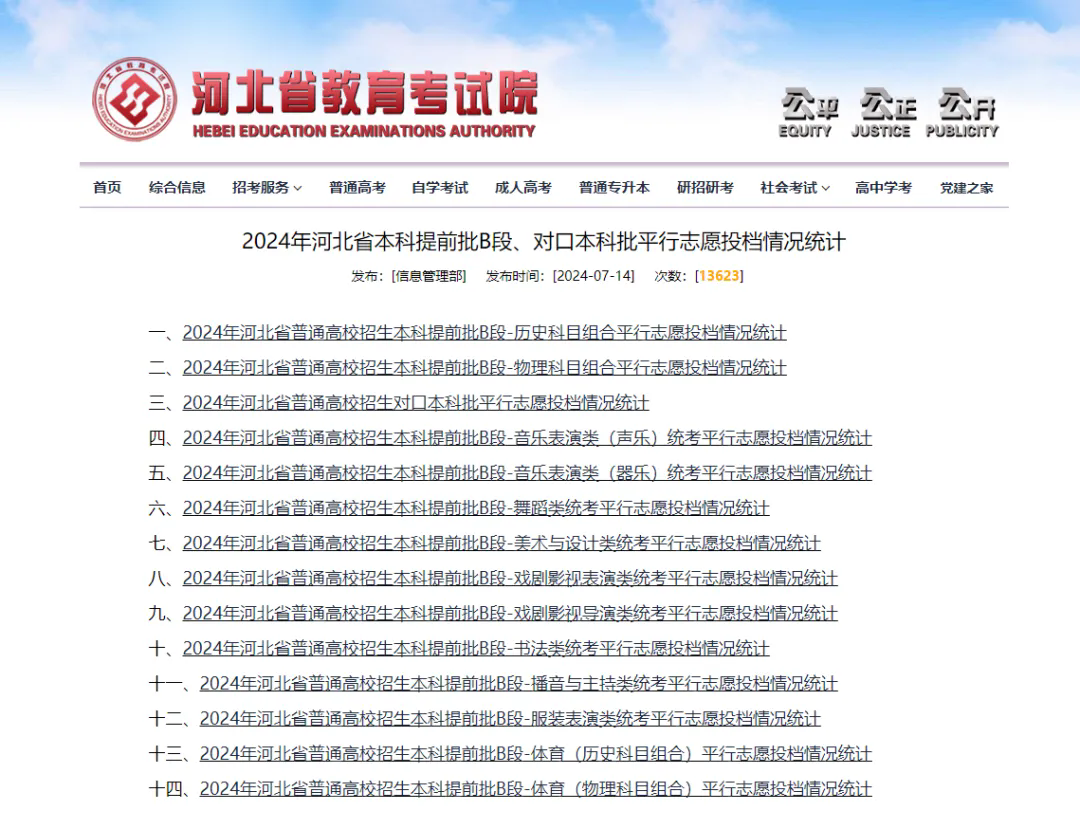Go to the 首页 home page

(107, 187)
